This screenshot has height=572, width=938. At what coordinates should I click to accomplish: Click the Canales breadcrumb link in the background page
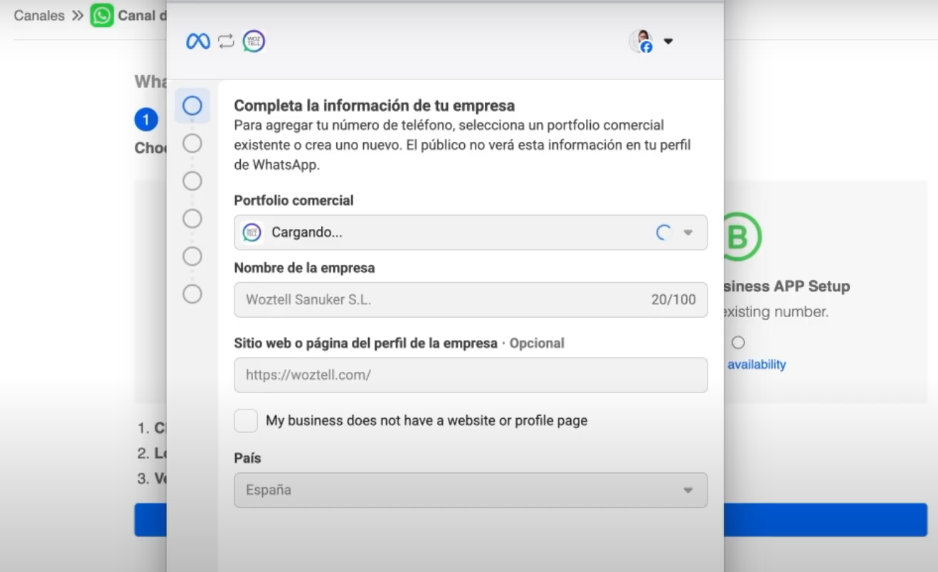click(39, 16)
